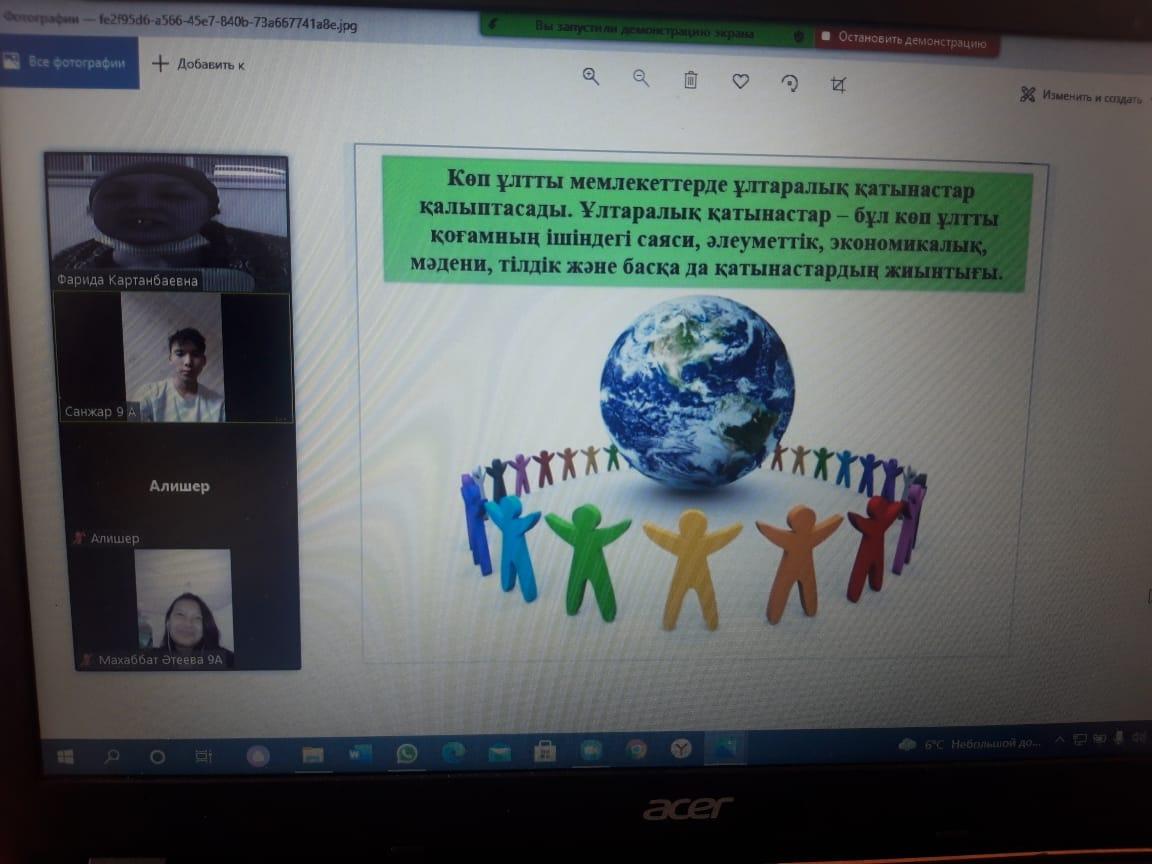Image resolution: width=1152 pixels, height=864 pixels.
Task: Select Фарида Картанбаевна's video tile
Action: click(x=168, y=222)
